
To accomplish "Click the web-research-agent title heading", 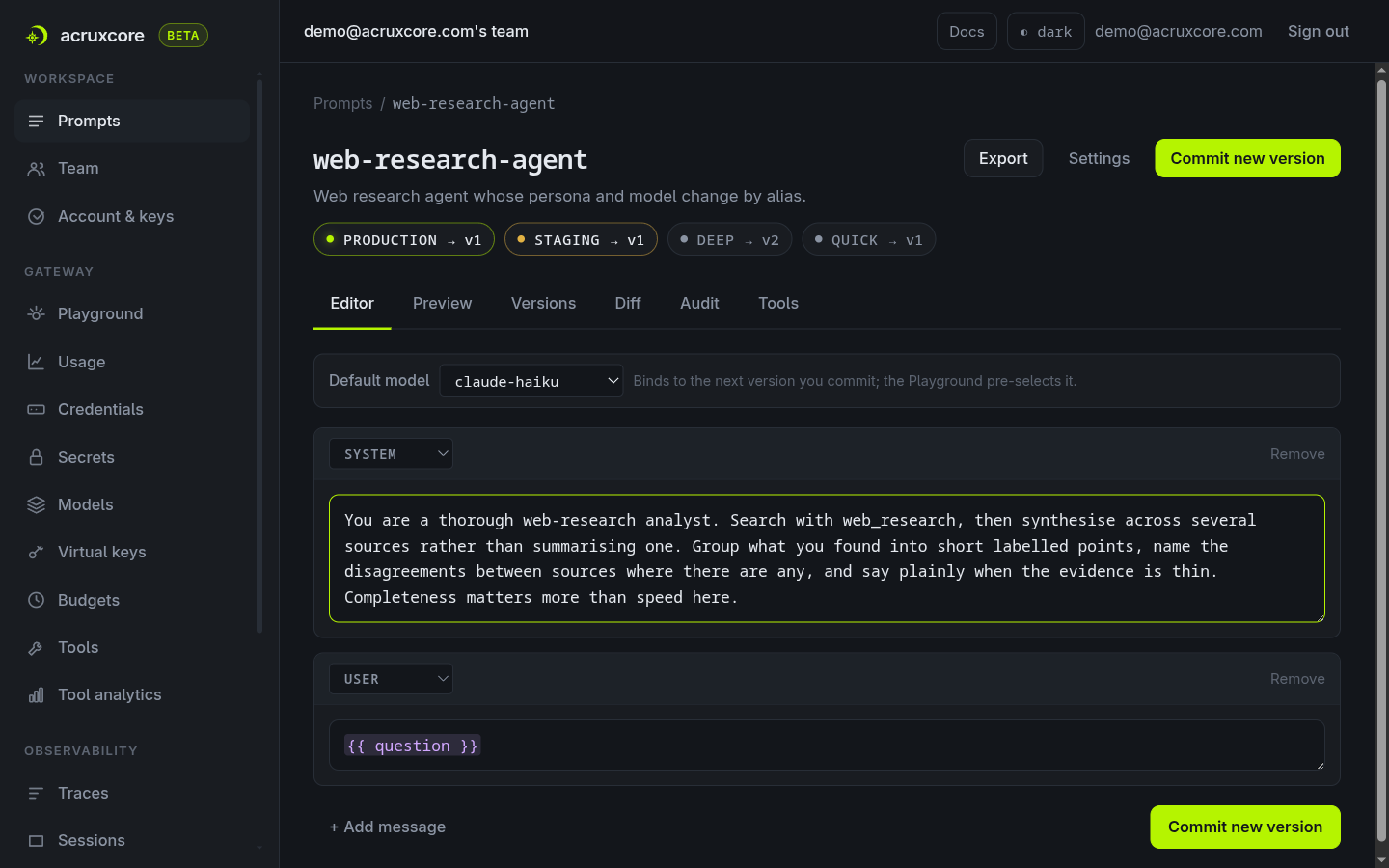I will click(450, 159).
